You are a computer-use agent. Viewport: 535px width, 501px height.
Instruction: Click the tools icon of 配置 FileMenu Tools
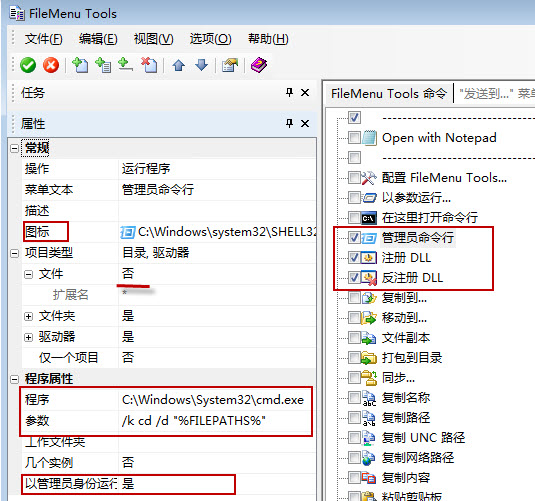coord(369,178)
